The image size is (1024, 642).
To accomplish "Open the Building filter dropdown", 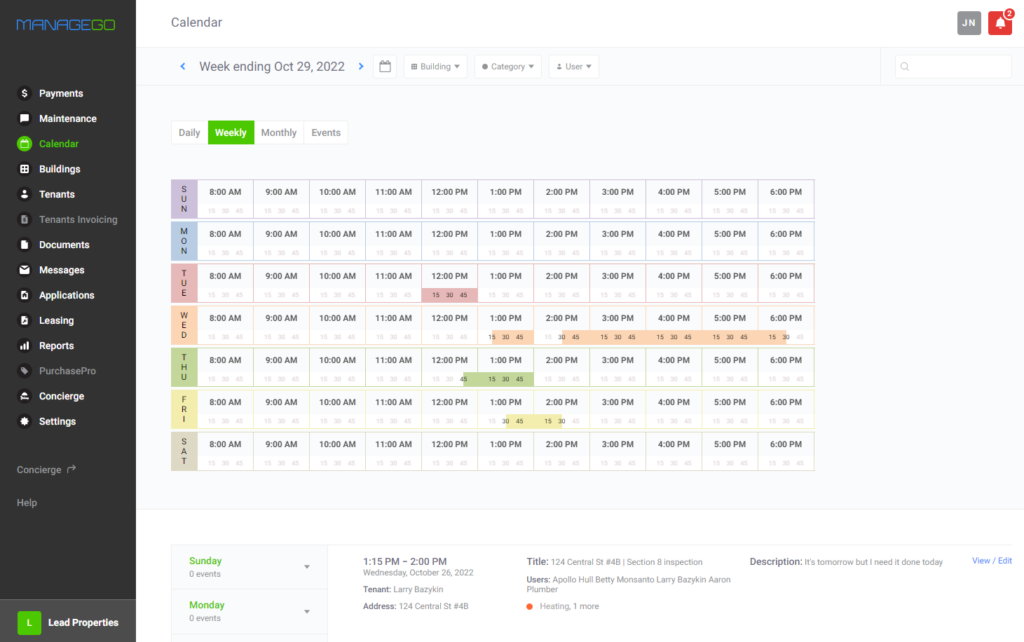I will tap(435, 66).
